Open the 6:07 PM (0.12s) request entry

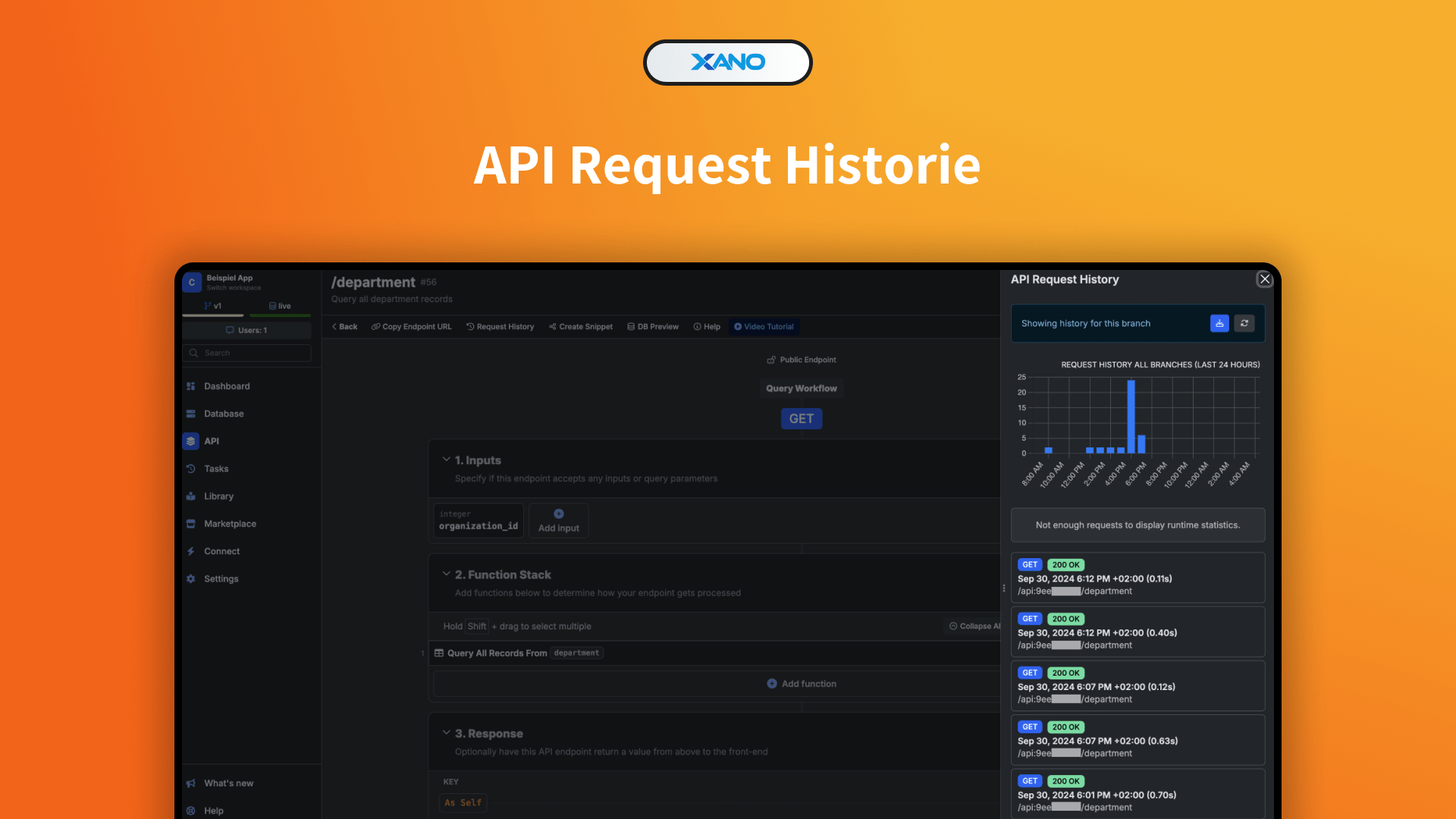(x=1137, y=686)
